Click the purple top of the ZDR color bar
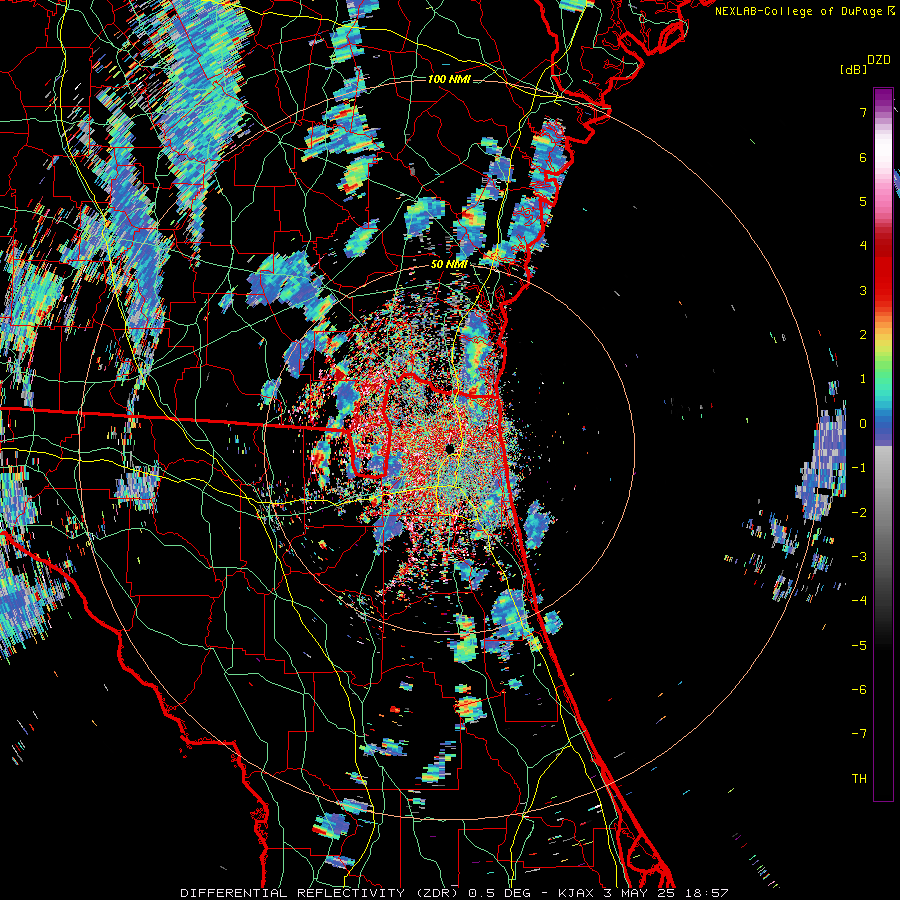 tap(883, 98)
